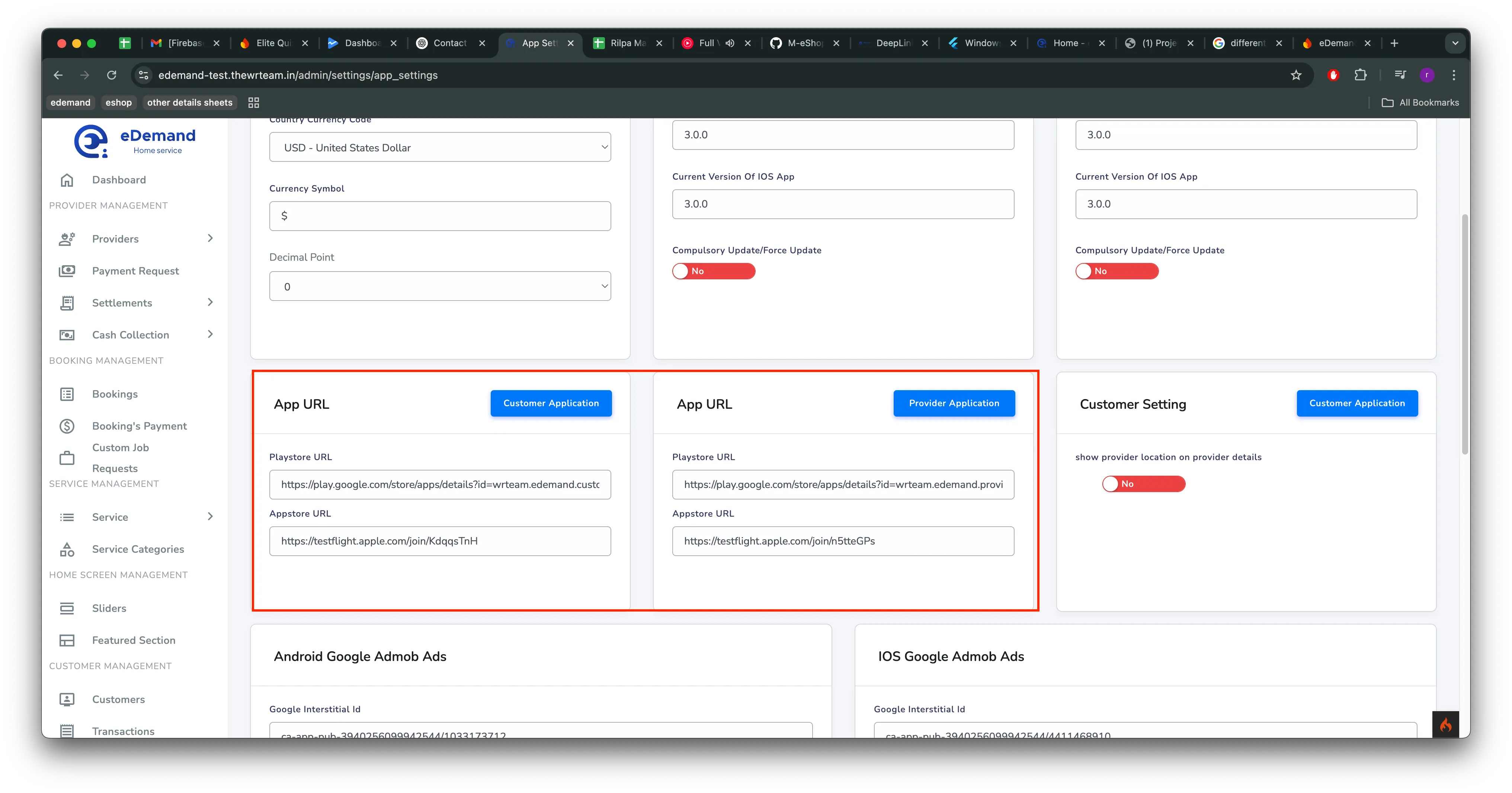This screenshot has height=793, width=1512.
Task: Toggle Provider app Compulsory Update switch
Action: click(1117, 271)
